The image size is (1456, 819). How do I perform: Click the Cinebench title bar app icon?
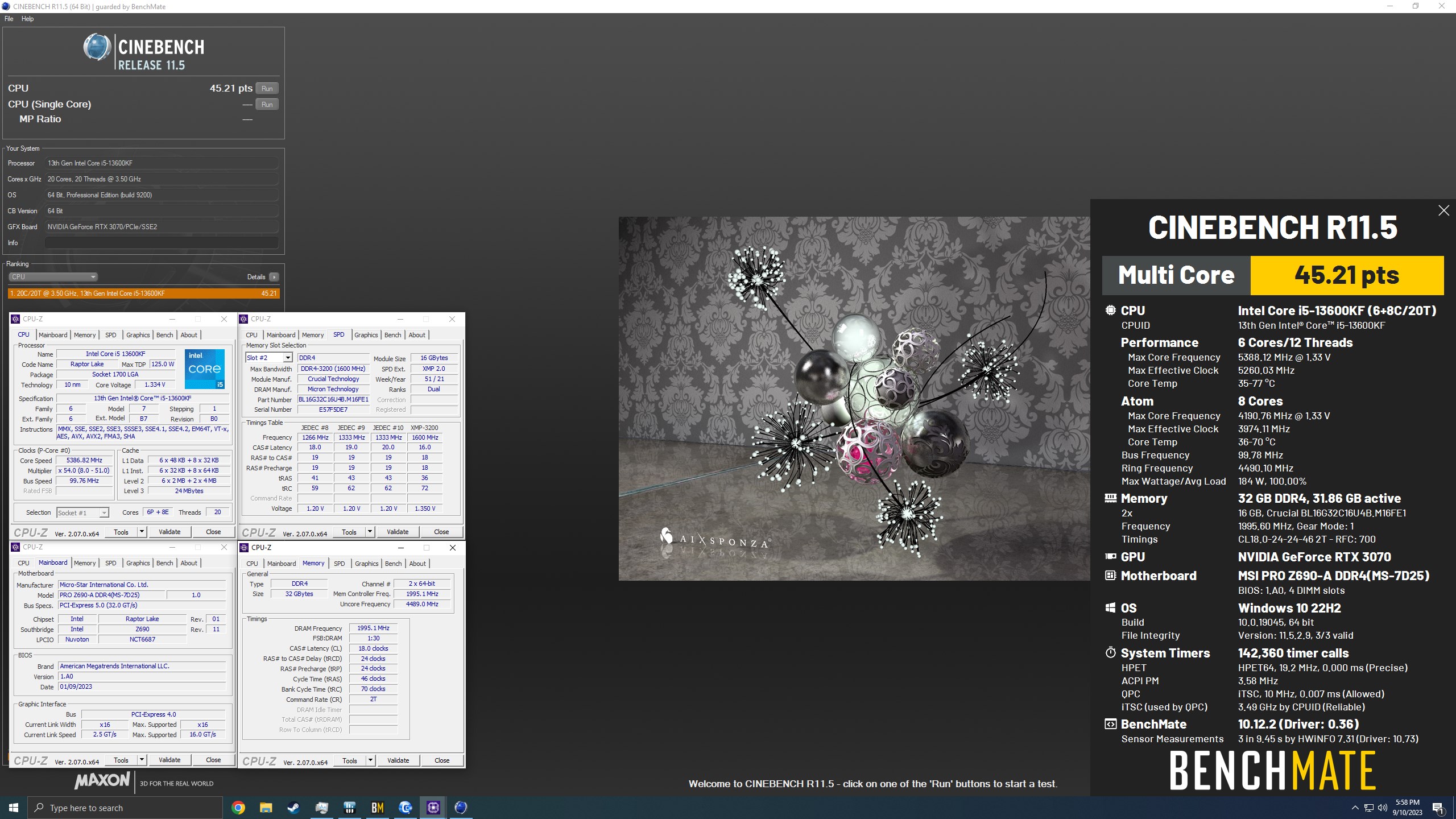[x=6, y=6]
